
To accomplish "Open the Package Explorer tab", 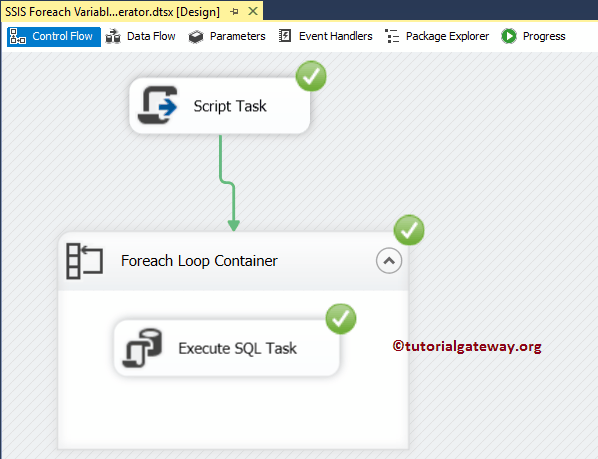I will tap(437, 37).
